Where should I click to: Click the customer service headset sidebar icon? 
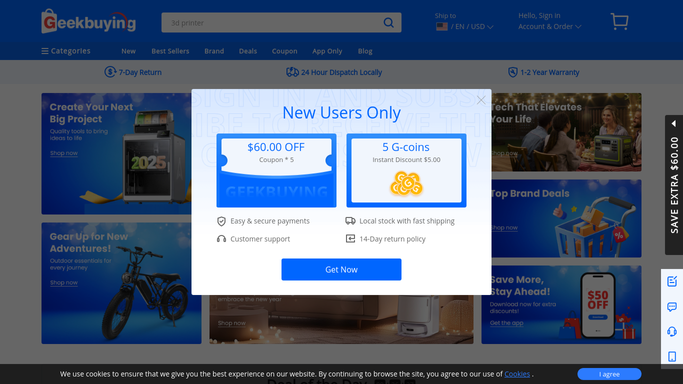tap(672, 332)
